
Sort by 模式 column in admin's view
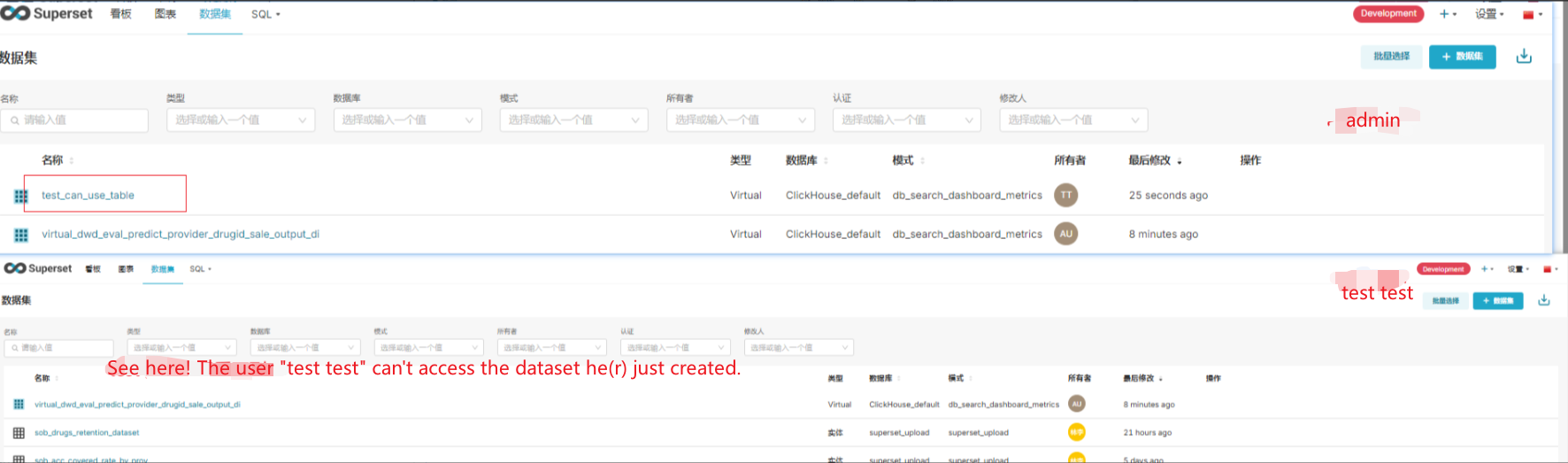point(922,161)
